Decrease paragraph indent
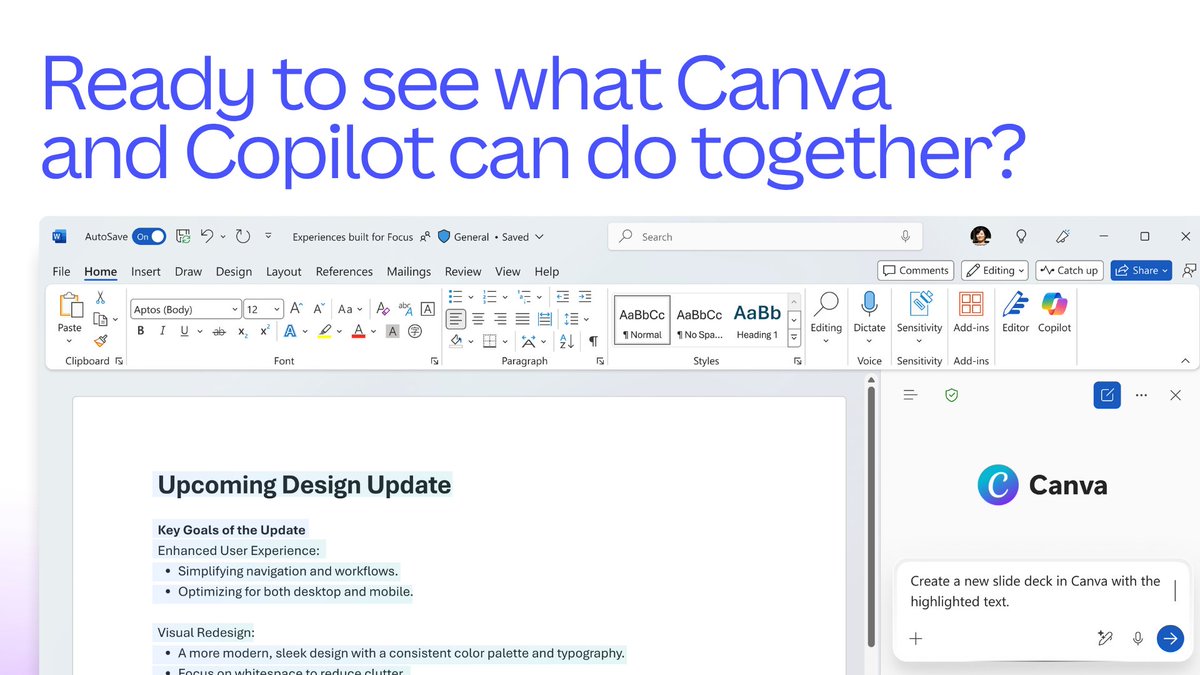 (x=562, y=296)
